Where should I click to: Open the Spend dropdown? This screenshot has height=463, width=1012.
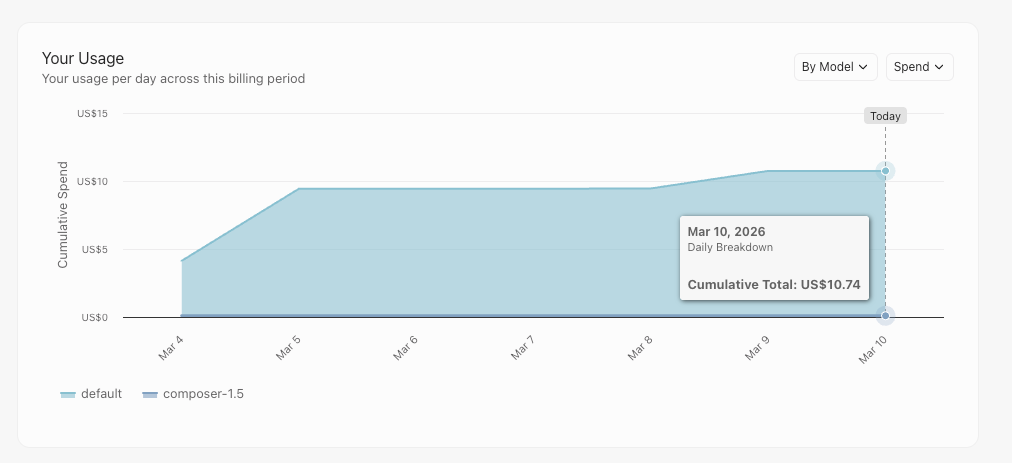(x=919, y=67)
